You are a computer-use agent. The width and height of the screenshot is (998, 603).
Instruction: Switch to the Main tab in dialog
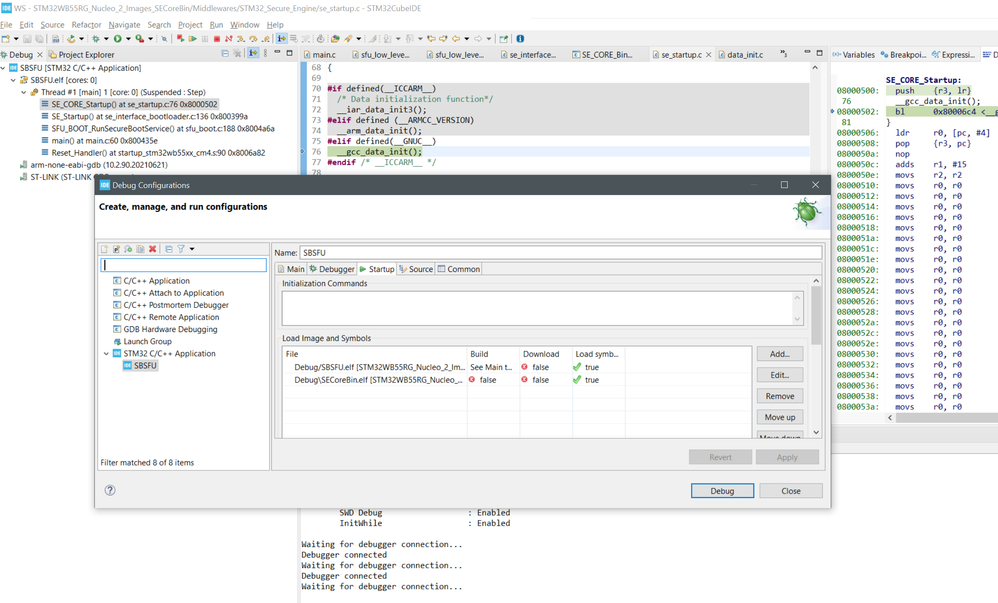[x=291, y=269]
